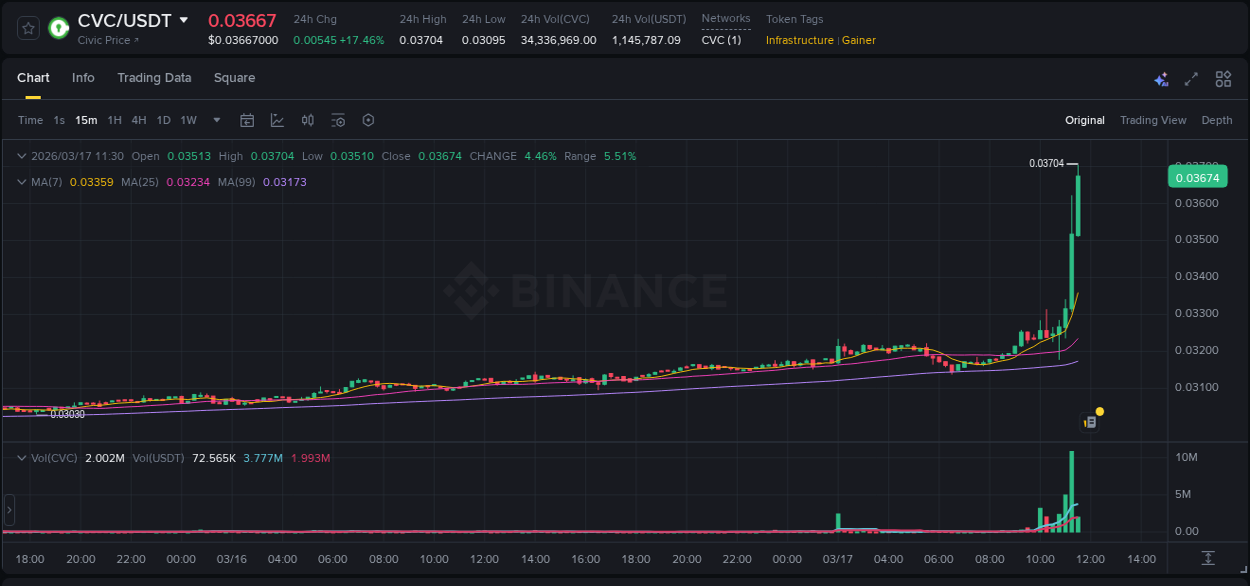This screenshot has height=586, width=1250.
Task: Collapse the OHLC info row via its chevron
Action: pyautogui.click(x=21, y=156)
